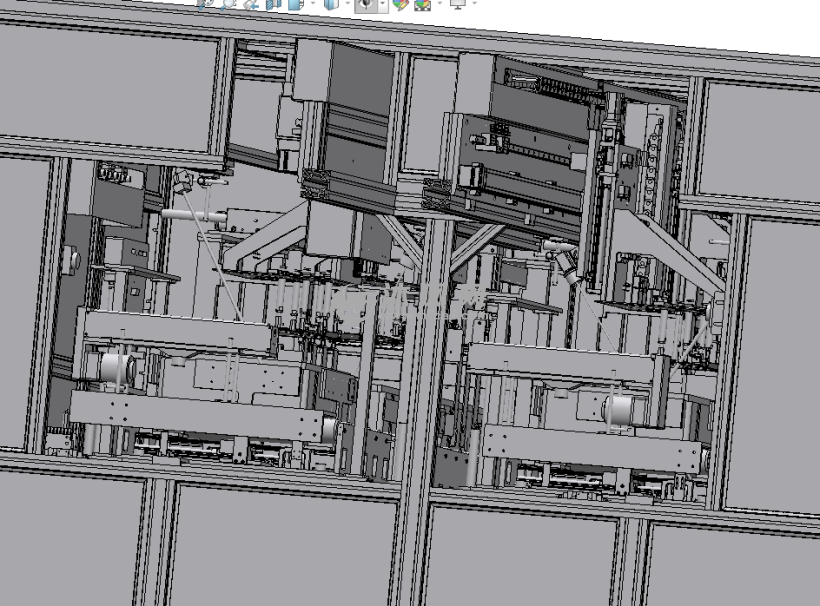
Task: Select the cylindrical motor on the lower left
Action: pos(117,368)
